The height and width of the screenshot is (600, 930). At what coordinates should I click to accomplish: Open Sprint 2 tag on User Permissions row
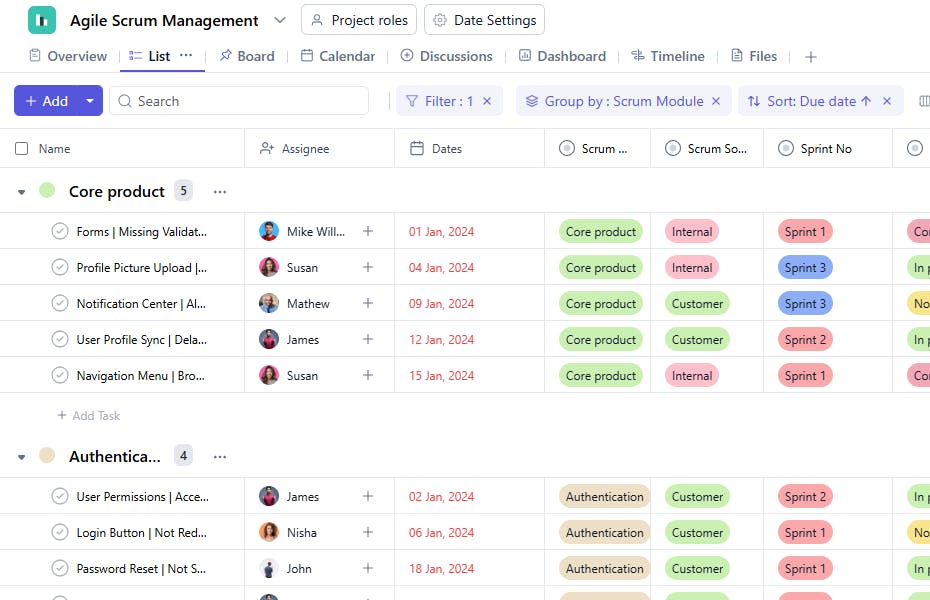805,496
